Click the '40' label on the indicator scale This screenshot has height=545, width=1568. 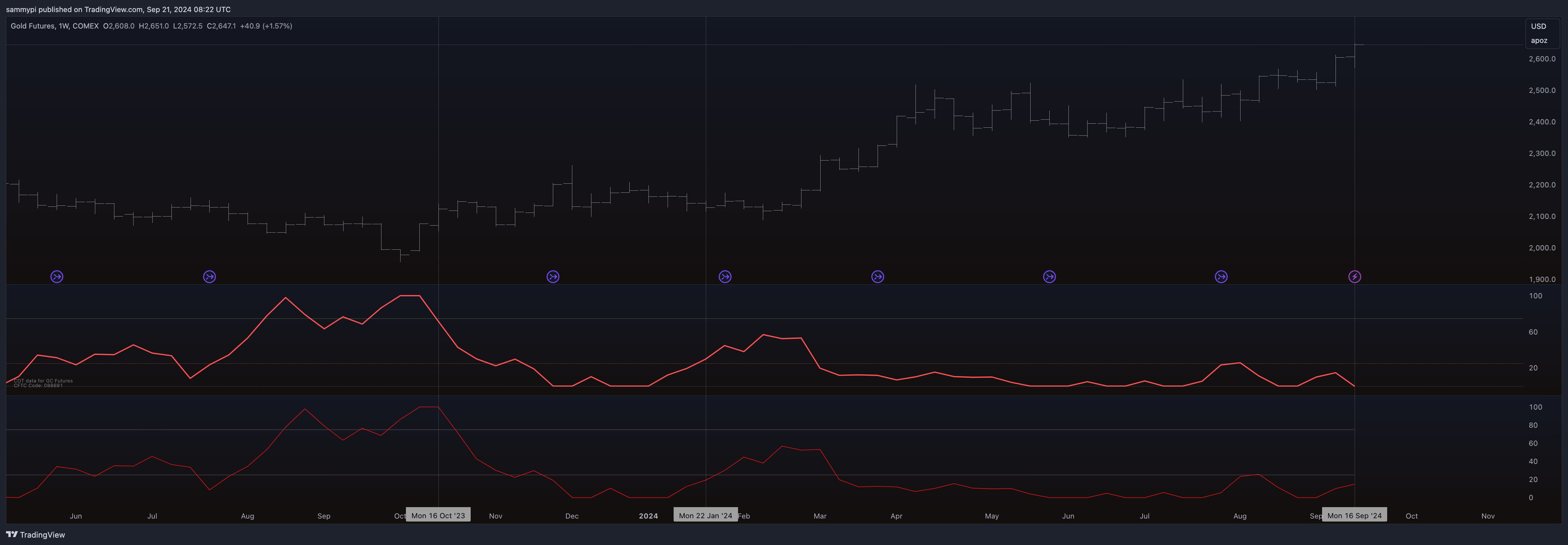[1533, 462]
